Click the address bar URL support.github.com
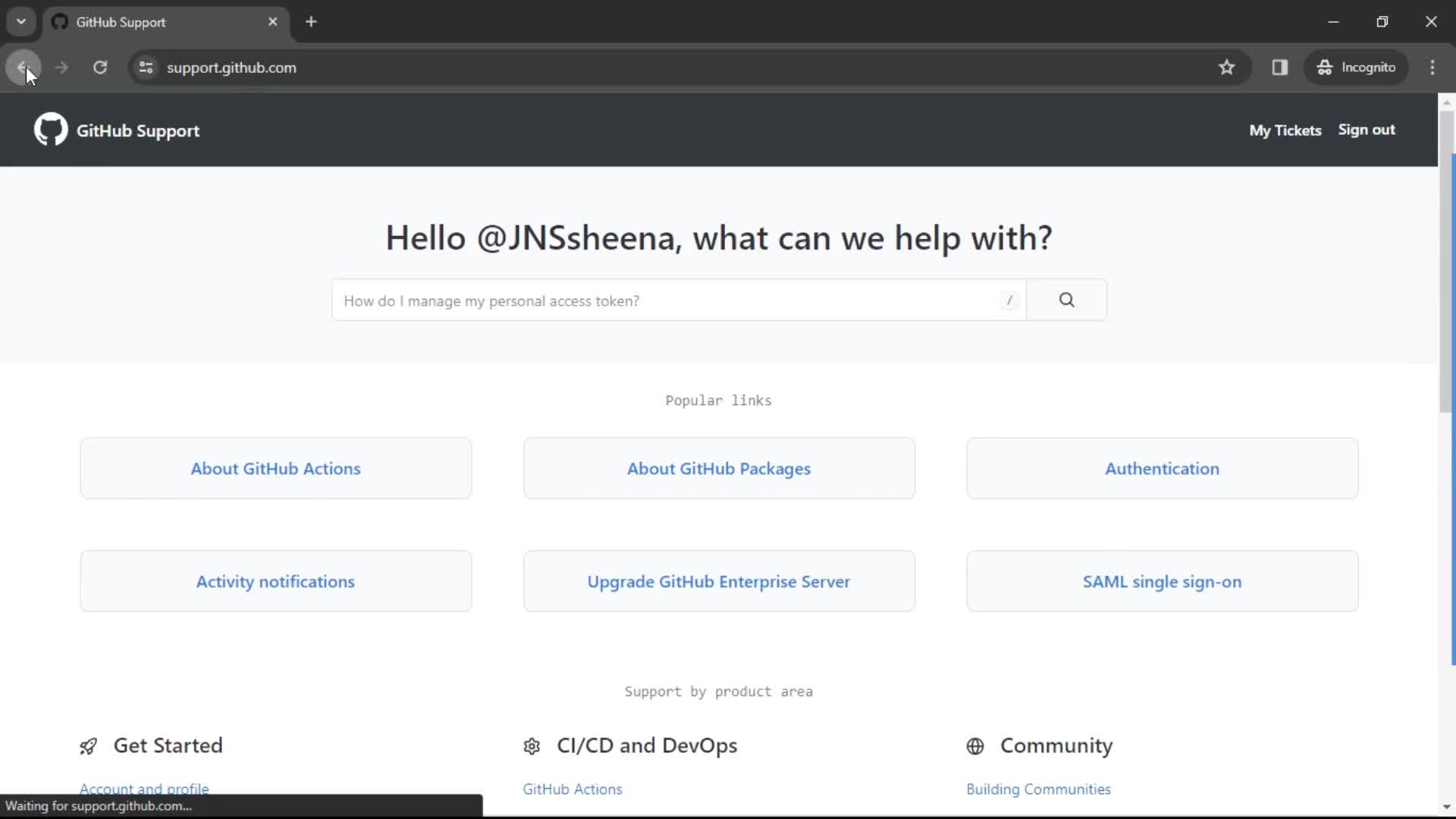Viewport: 1456px width, 819px height. [x=231, y=67]
